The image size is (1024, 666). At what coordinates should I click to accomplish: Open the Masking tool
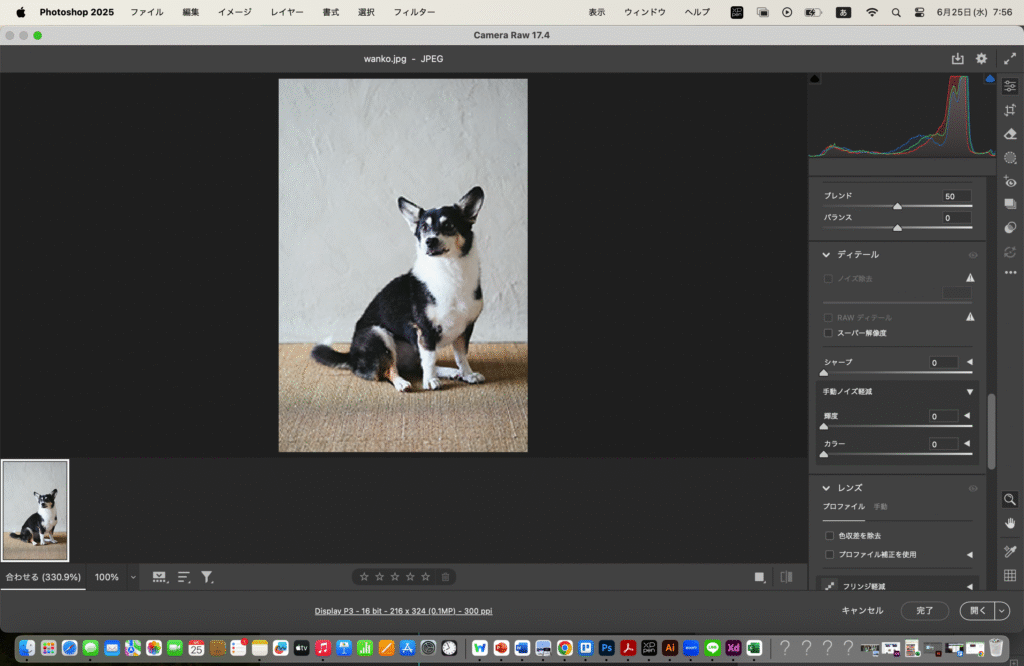point(1010,157)
